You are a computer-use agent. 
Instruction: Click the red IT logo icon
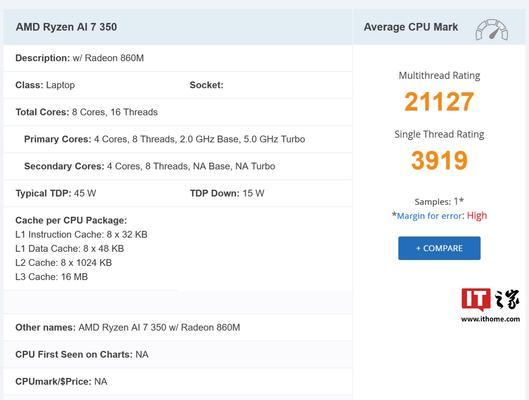pos(476,299)
